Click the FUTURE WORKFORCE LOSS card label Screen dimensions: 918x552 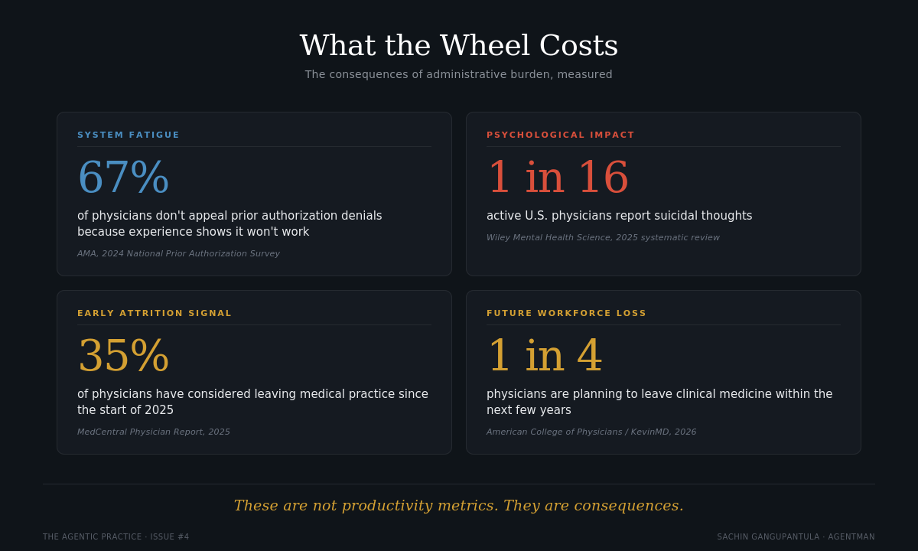tap(566, 313)
